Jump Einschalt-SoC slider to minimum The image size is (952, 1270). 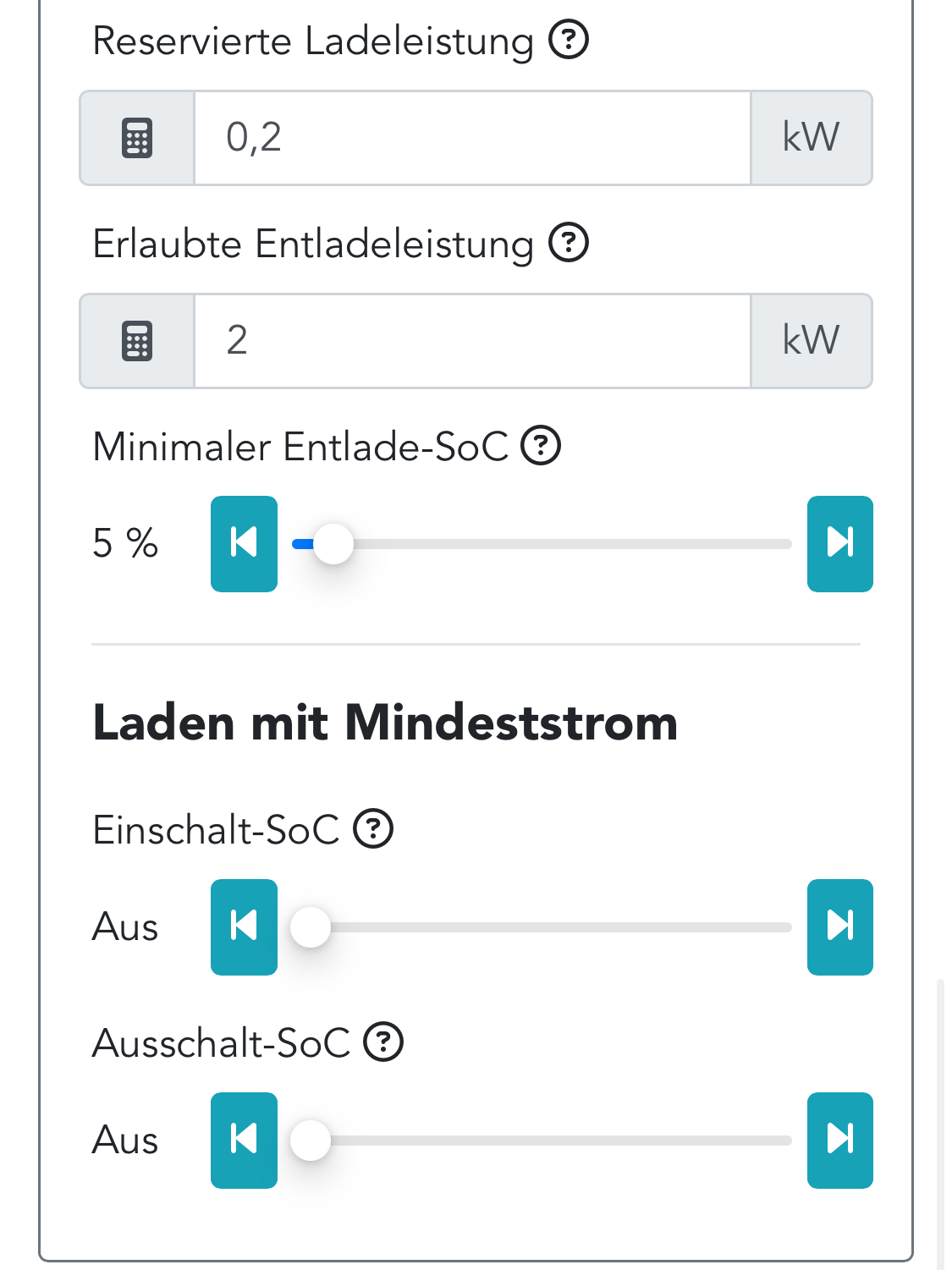tap(244, 926)
